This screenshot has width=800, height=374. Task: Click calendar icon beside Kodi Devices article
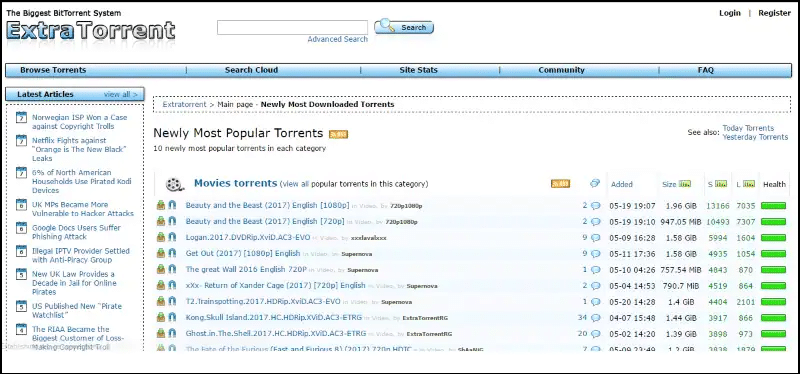21,172
